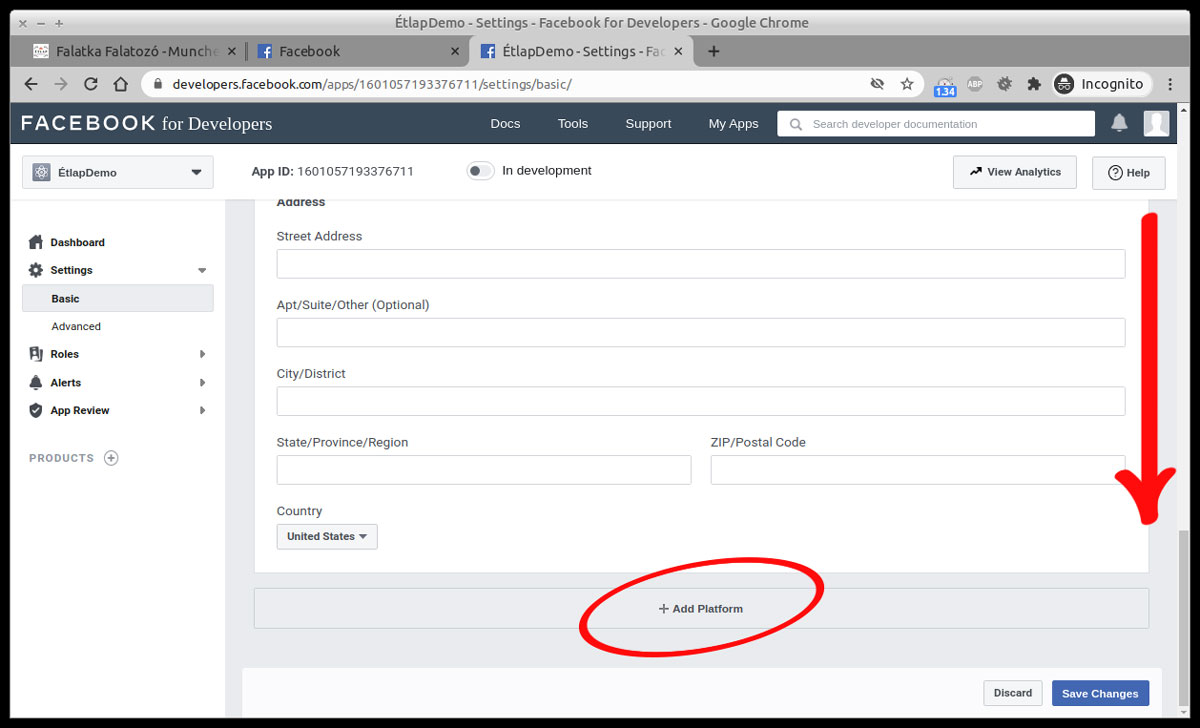The width and height of the screenshot is (1200, 728).
Task: Click the plus icon next to Products
Action: (111, 458)
